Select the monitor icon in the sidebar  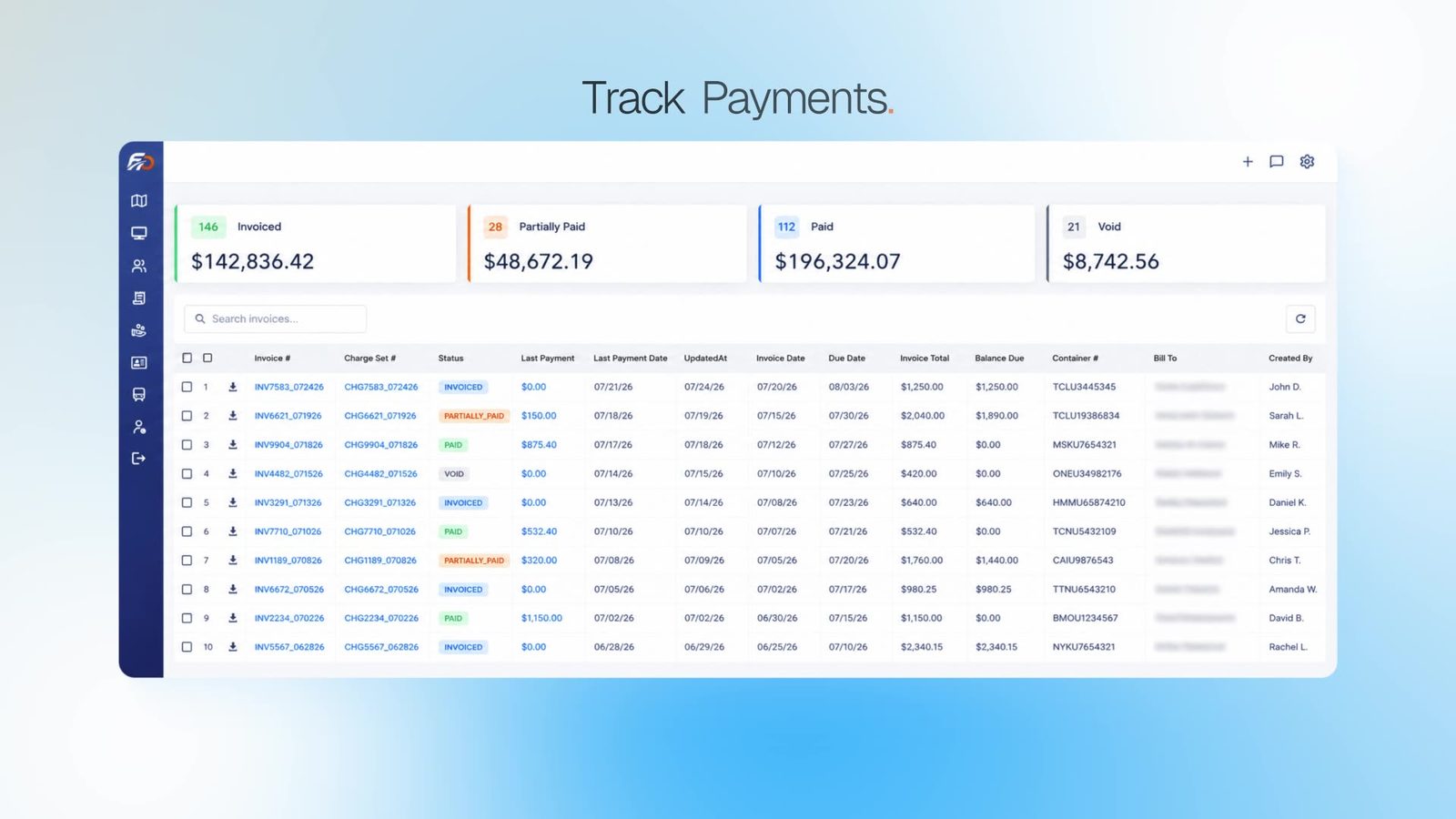point(139,233)
